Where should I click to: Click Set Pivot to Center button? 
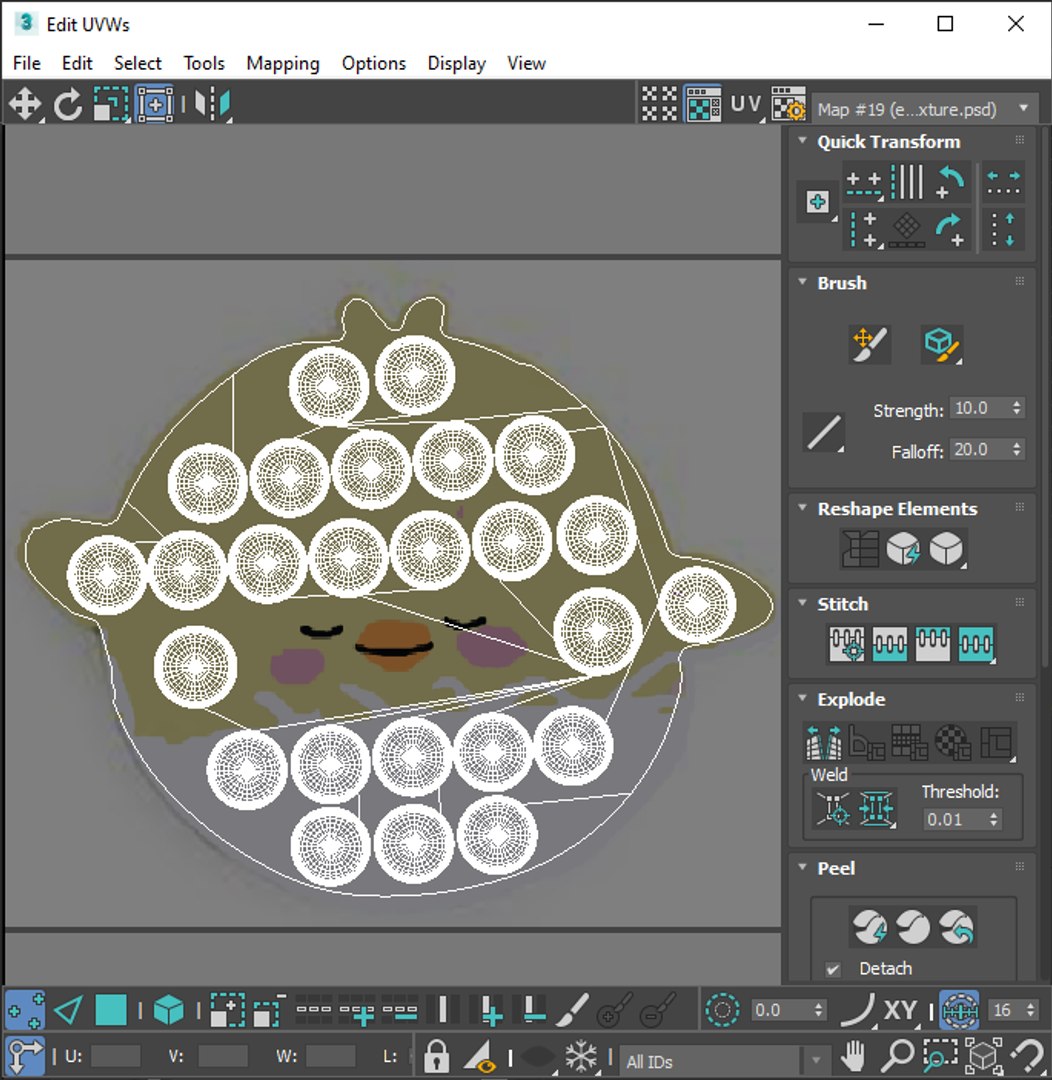[x=818, y=202]
